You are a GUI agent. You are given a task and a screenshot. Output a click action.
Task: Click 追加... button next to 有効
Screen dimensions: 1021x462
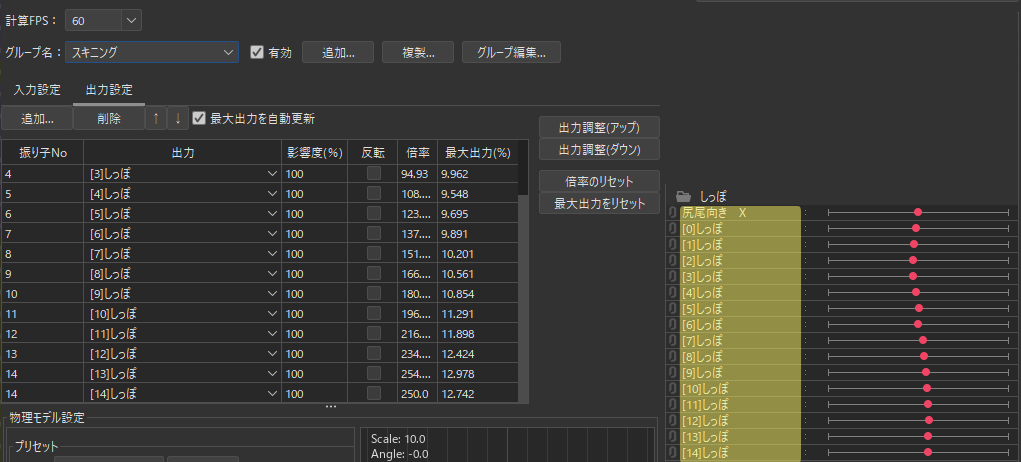click(x=338, y=53)
